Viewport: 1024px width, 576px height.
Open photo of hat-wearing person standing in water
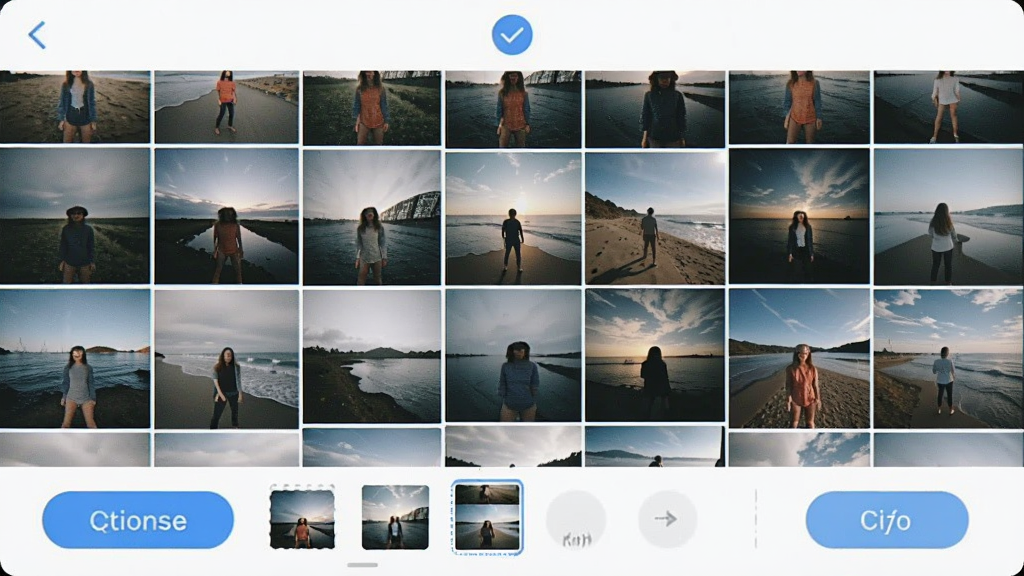(x=655, y=109)
